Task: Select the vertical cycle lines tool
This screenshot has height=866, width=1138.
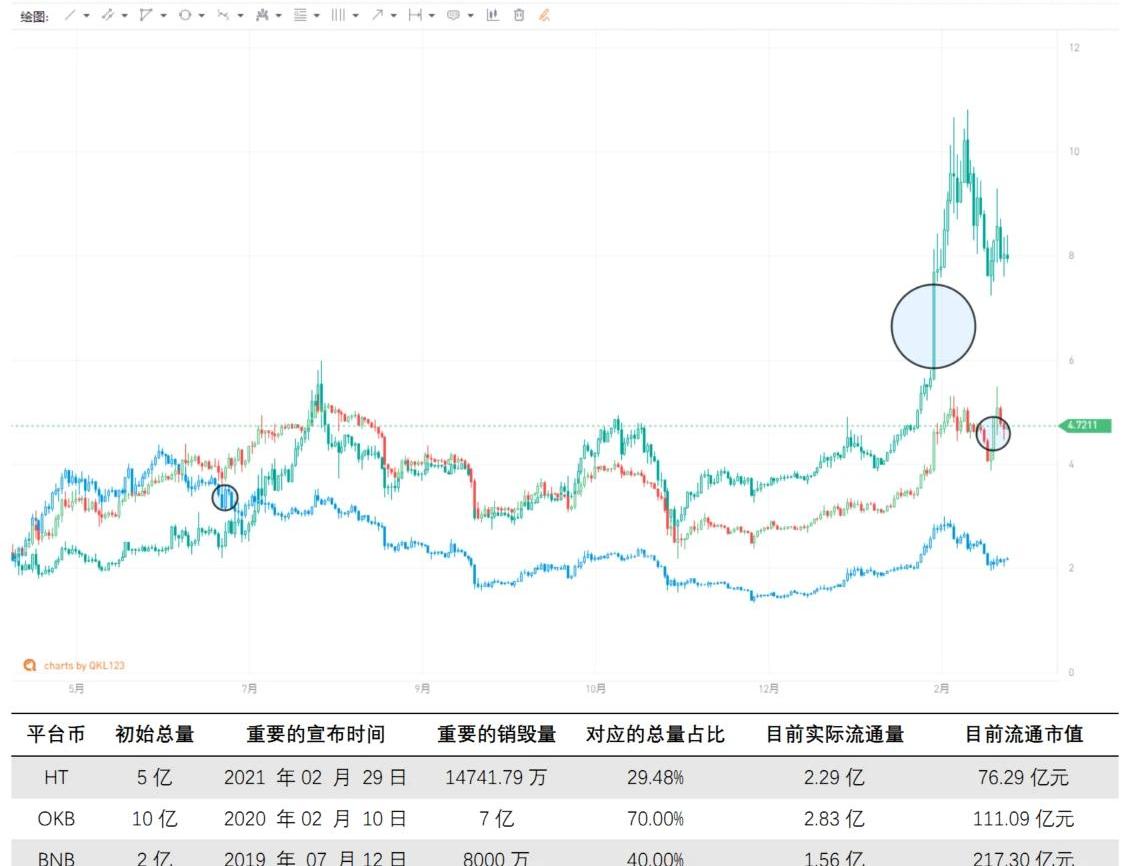Action: coord(338,15)
